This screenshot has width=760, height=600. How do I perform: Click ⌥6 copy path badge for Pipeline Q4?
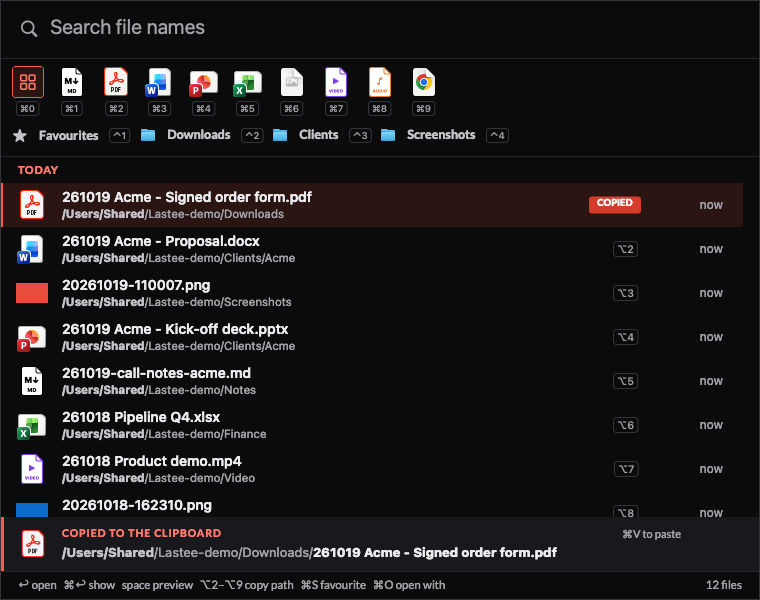click(x=625, y=425)
